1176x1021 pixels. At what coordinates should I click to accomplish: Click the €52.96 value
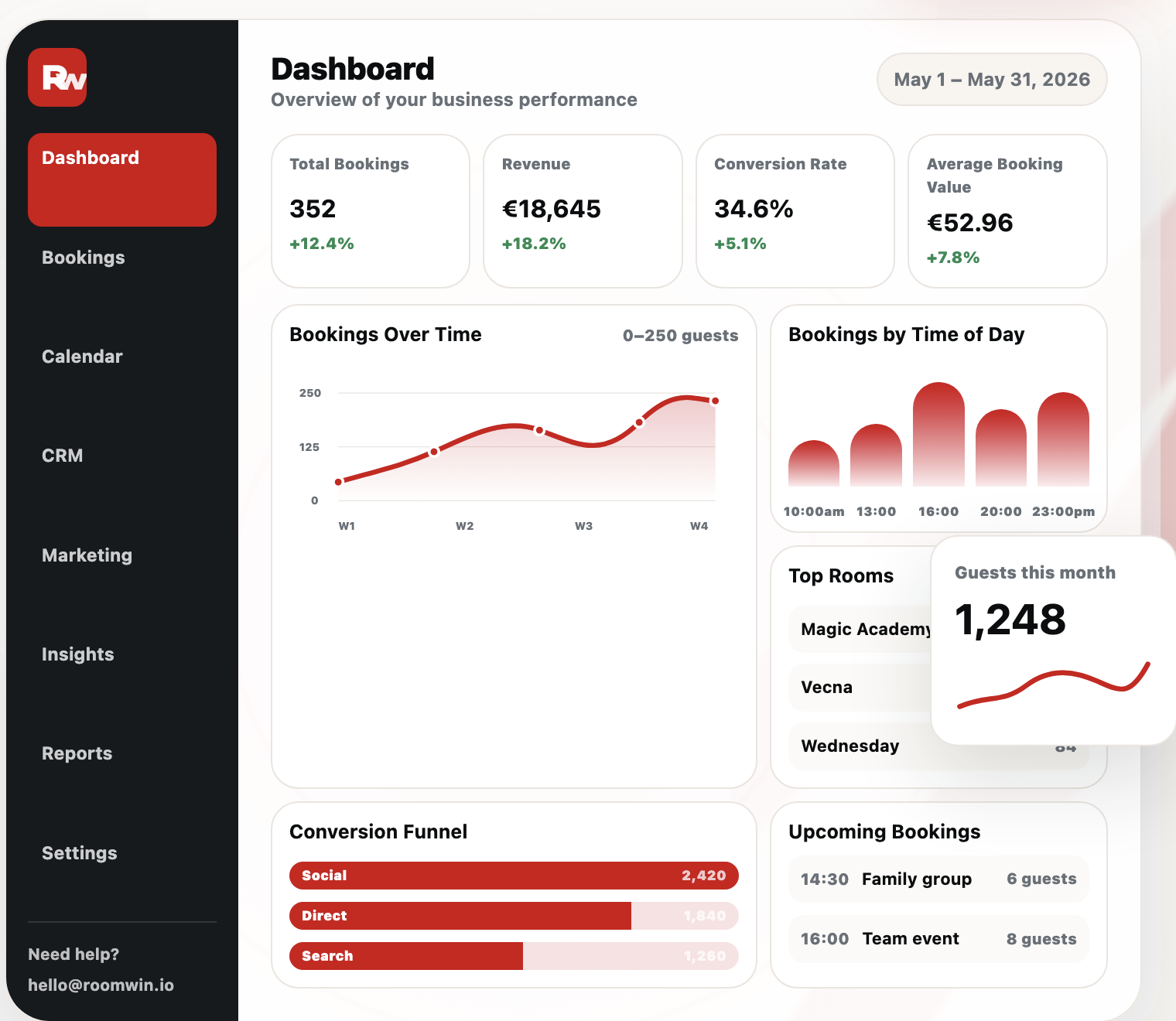tap(970, 223)
